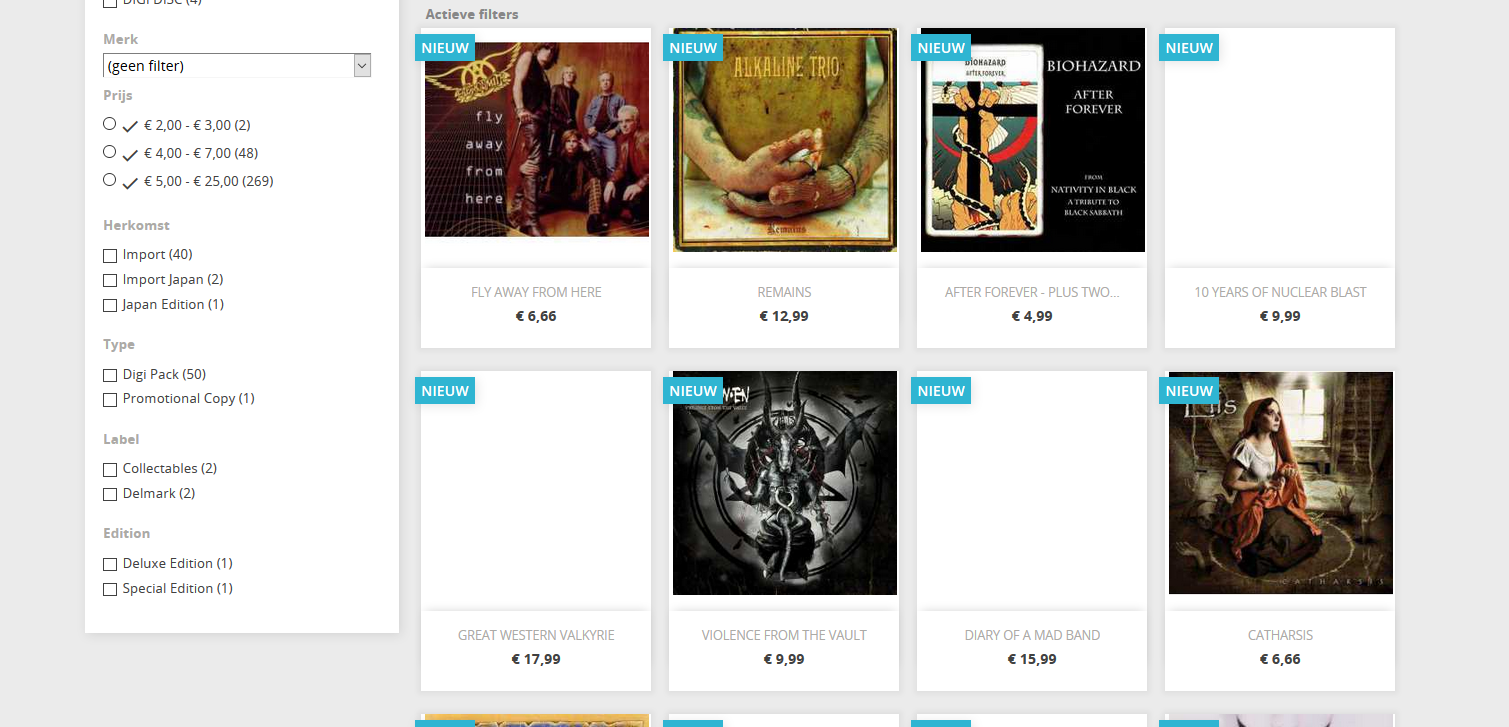Open the Merk (geen filter) dropdown

click(x=237, y=66)
